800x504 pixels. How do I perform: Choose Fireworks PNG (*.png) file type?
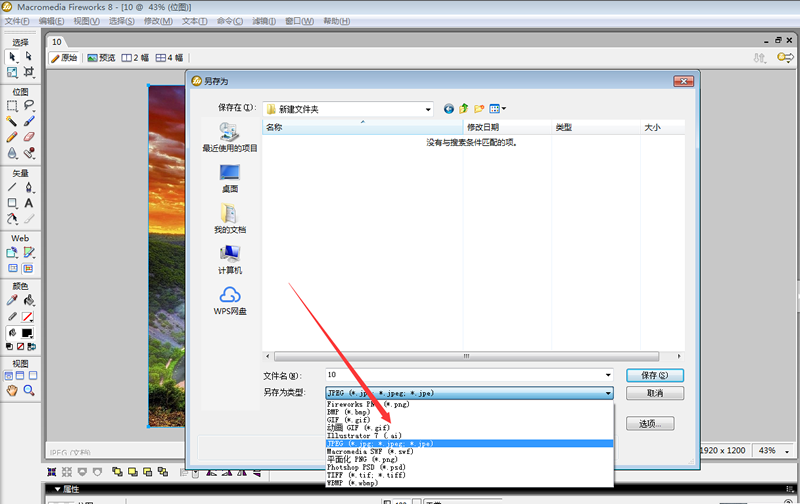(368, 404)
